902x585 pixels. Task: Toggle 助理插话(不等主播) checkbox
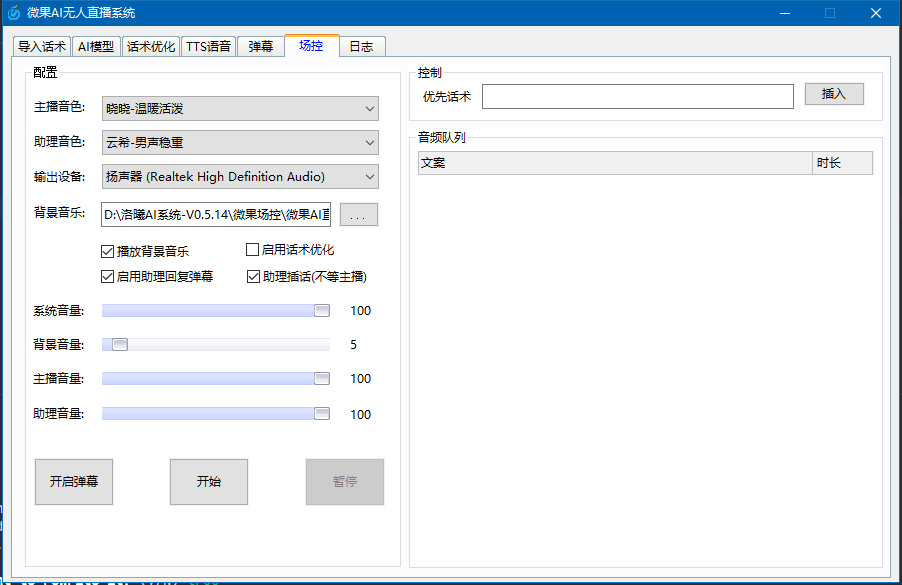tap(253, 275)
